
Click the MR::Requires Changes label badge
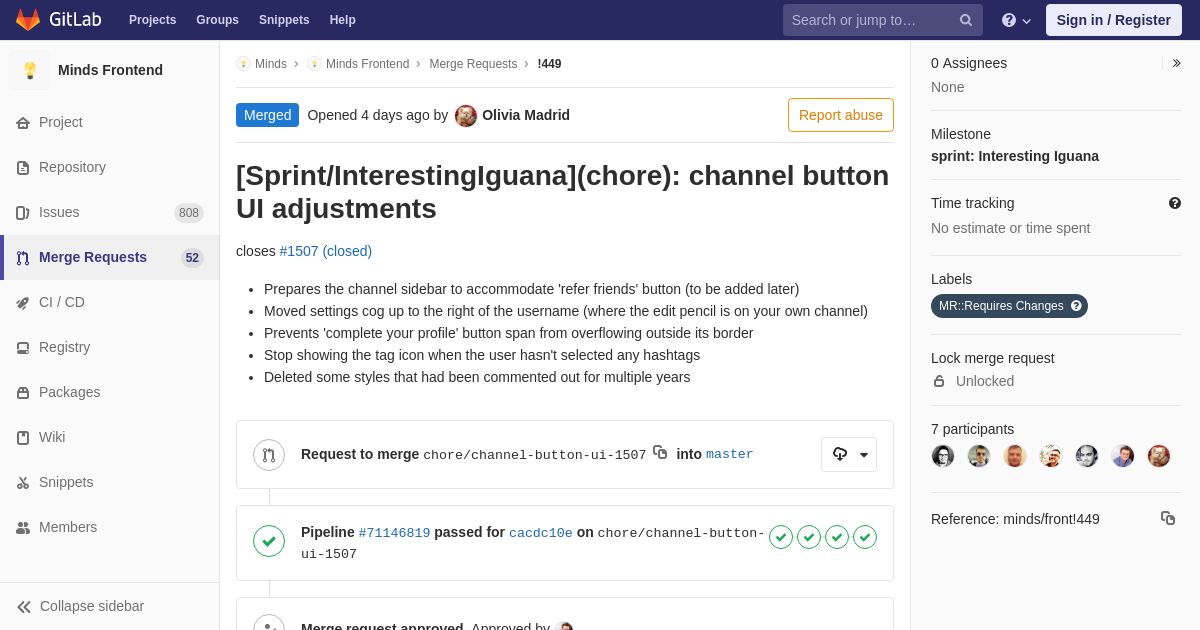(1000, 306)
